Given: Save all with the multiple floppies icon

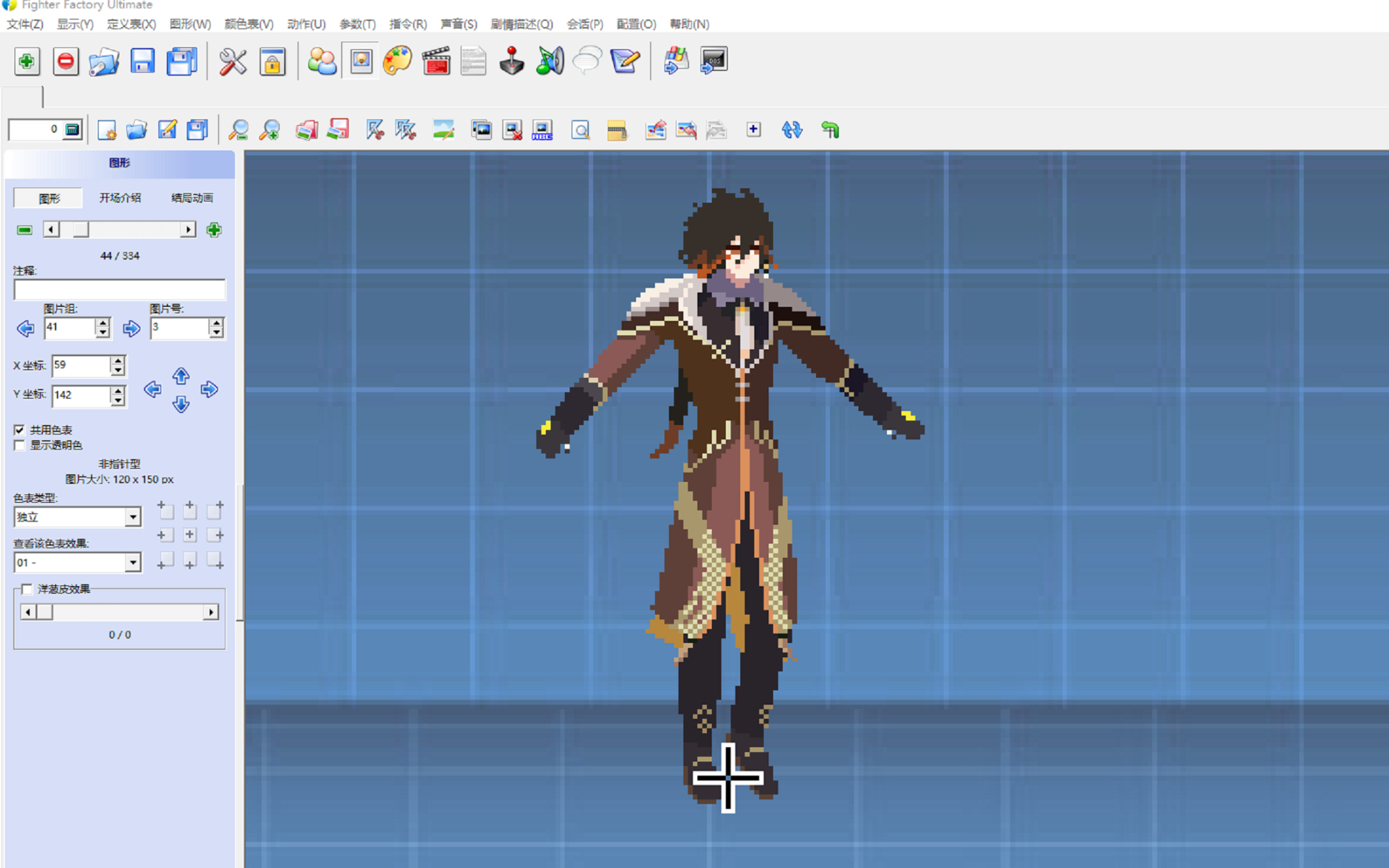Looking at the screenshot, I should coord(182,62).
